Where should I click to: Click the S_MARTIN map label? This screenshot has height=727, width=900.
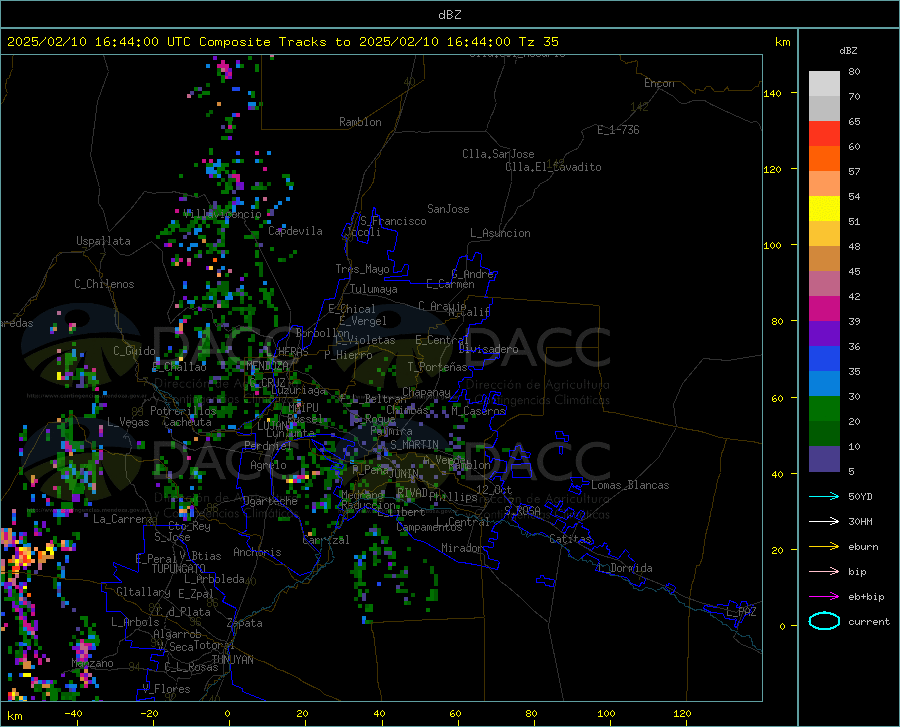tap(414, 445)
